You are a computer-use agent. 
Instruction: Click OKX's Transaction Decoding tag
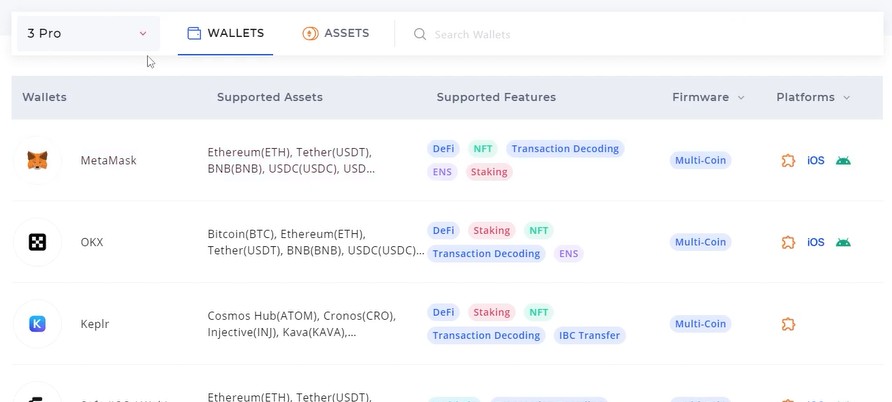(486, 254)
